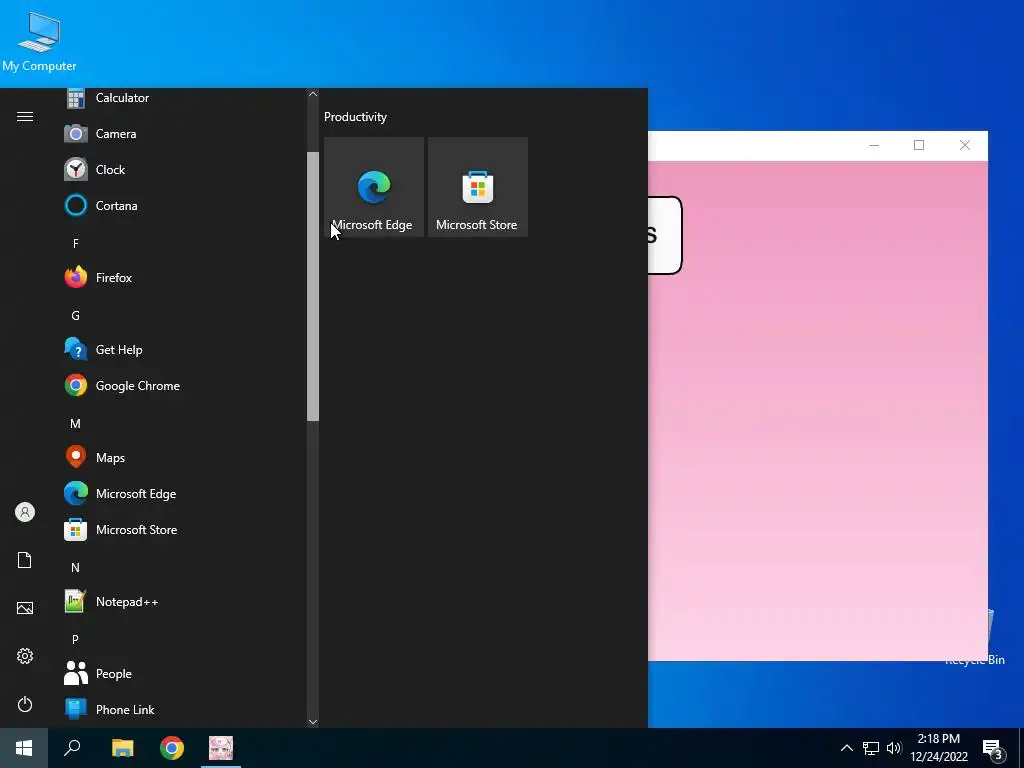Open the user account icon

25,512
